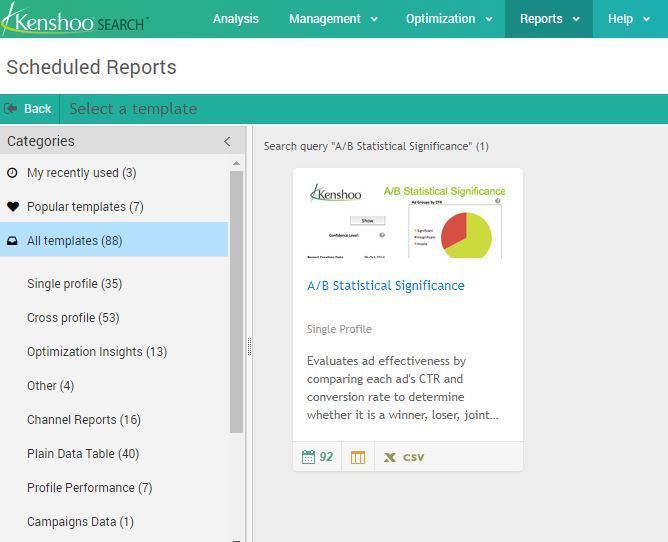Screen dimensions: 668x542
Task: Open the Help menu
Action: 620,19
